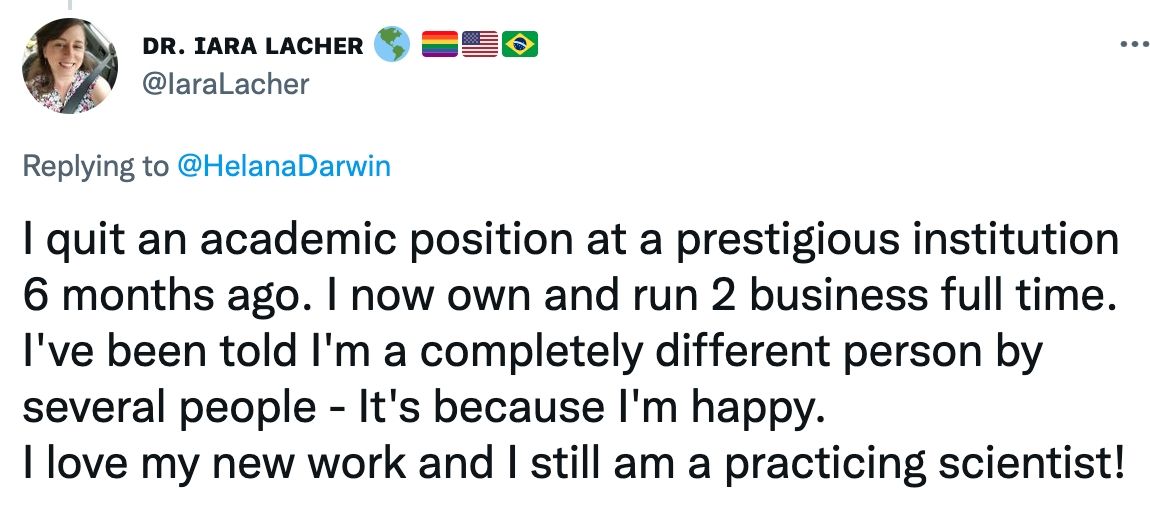Click the rainbow pride flag emoji

[x=439, y=45]
